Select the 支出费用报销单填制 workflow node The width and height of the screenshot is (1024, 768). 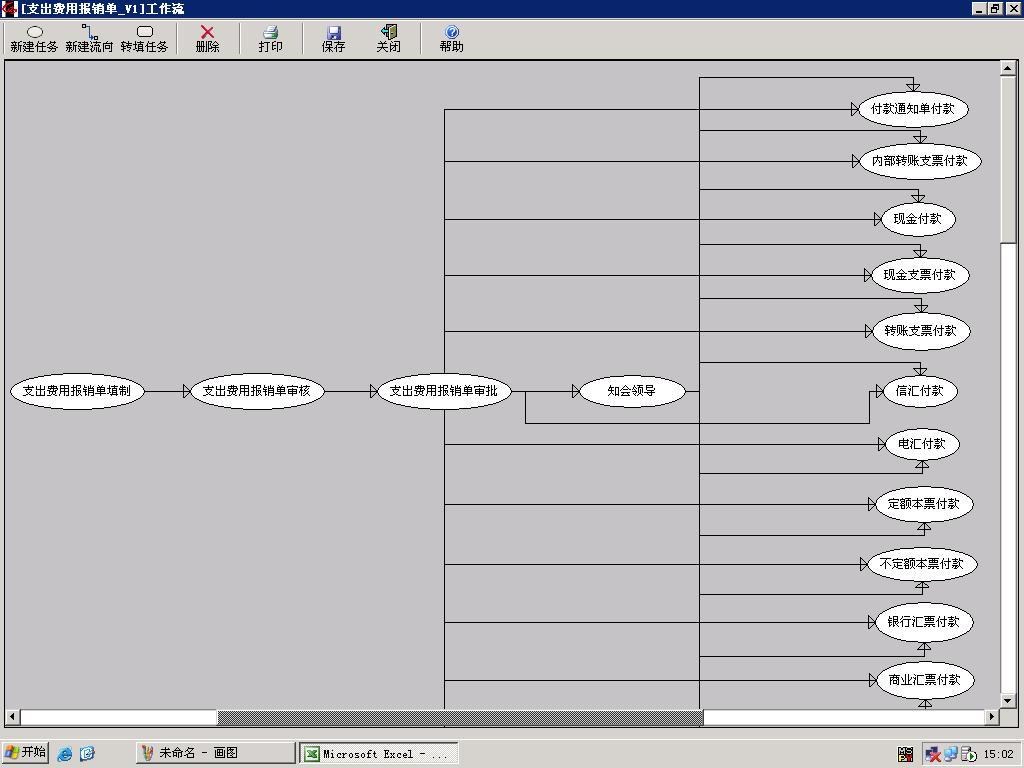point(77,391)
